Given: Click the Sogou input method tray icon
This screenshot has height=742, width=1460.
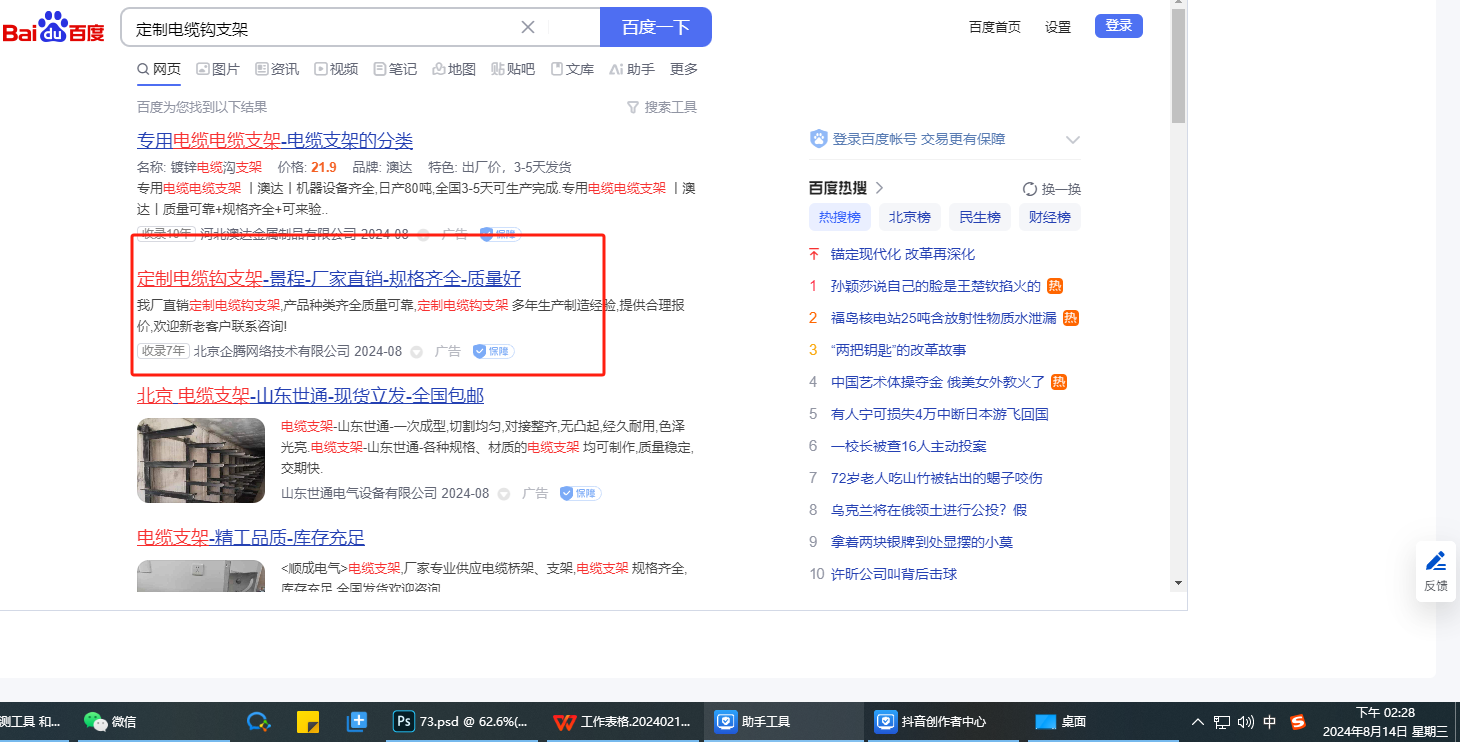Looking at the screenshot, I should pyautogui.click(x=1298, y=721).
